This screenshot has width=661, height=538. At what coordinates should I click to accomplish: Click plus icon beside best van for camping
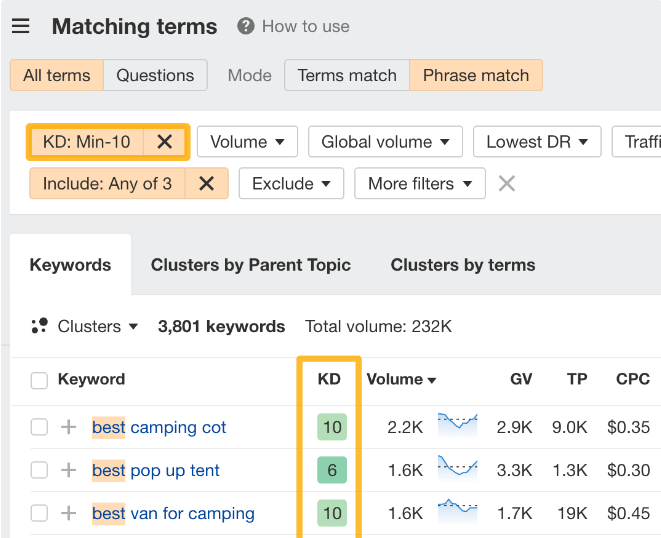(x=68, y=514)
